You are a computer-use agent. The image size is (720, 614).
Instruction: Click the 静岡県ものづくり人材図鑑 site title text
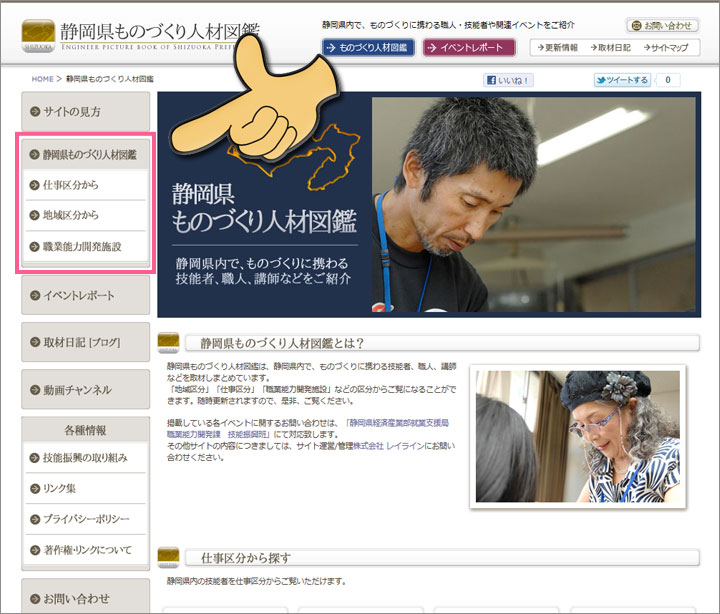click(x=160, y=32)
